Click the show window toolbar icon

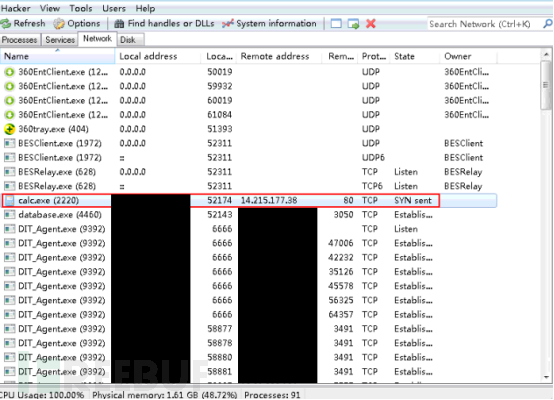(x=336, y=24)
